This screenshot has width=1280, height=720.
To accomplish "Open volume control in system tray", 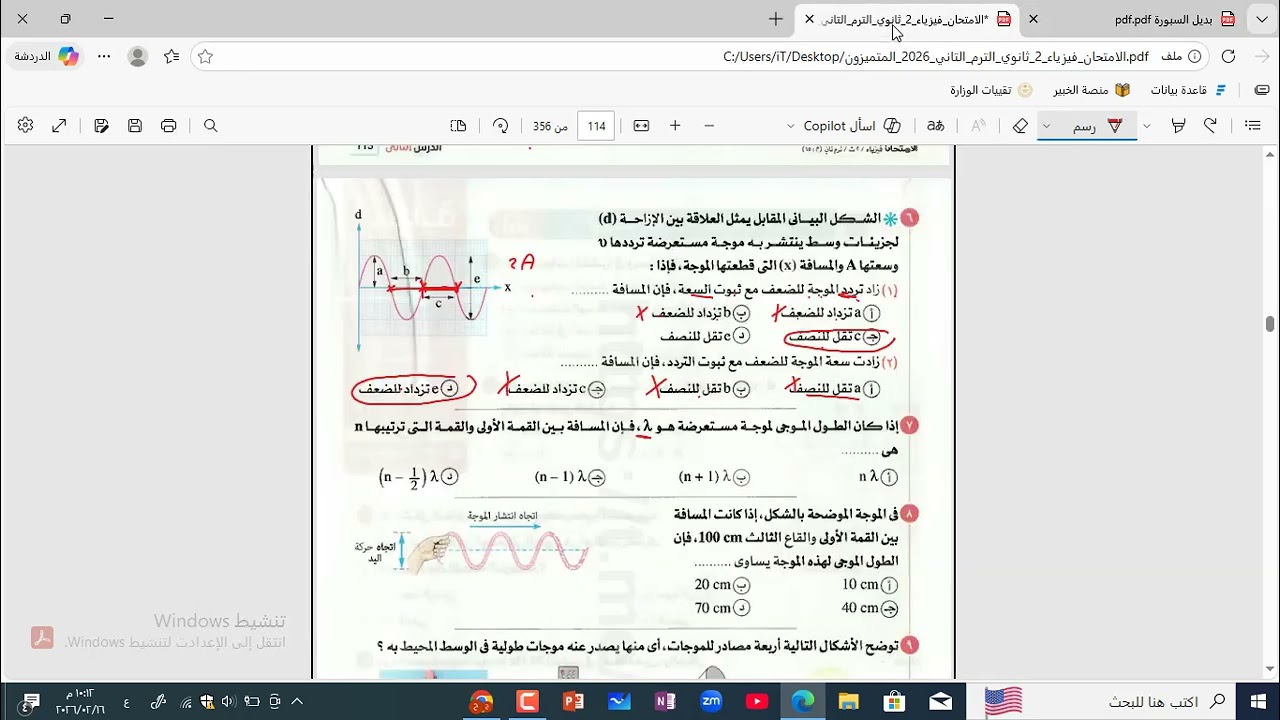I will click(228, 702).
